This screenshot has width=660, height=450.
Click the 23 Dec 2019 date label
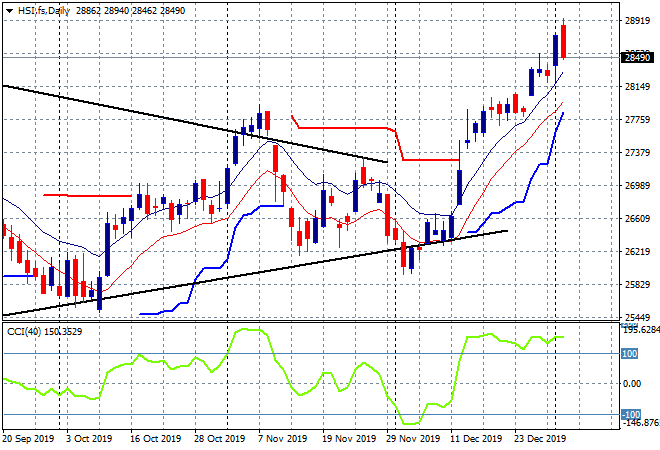(540, 439)
